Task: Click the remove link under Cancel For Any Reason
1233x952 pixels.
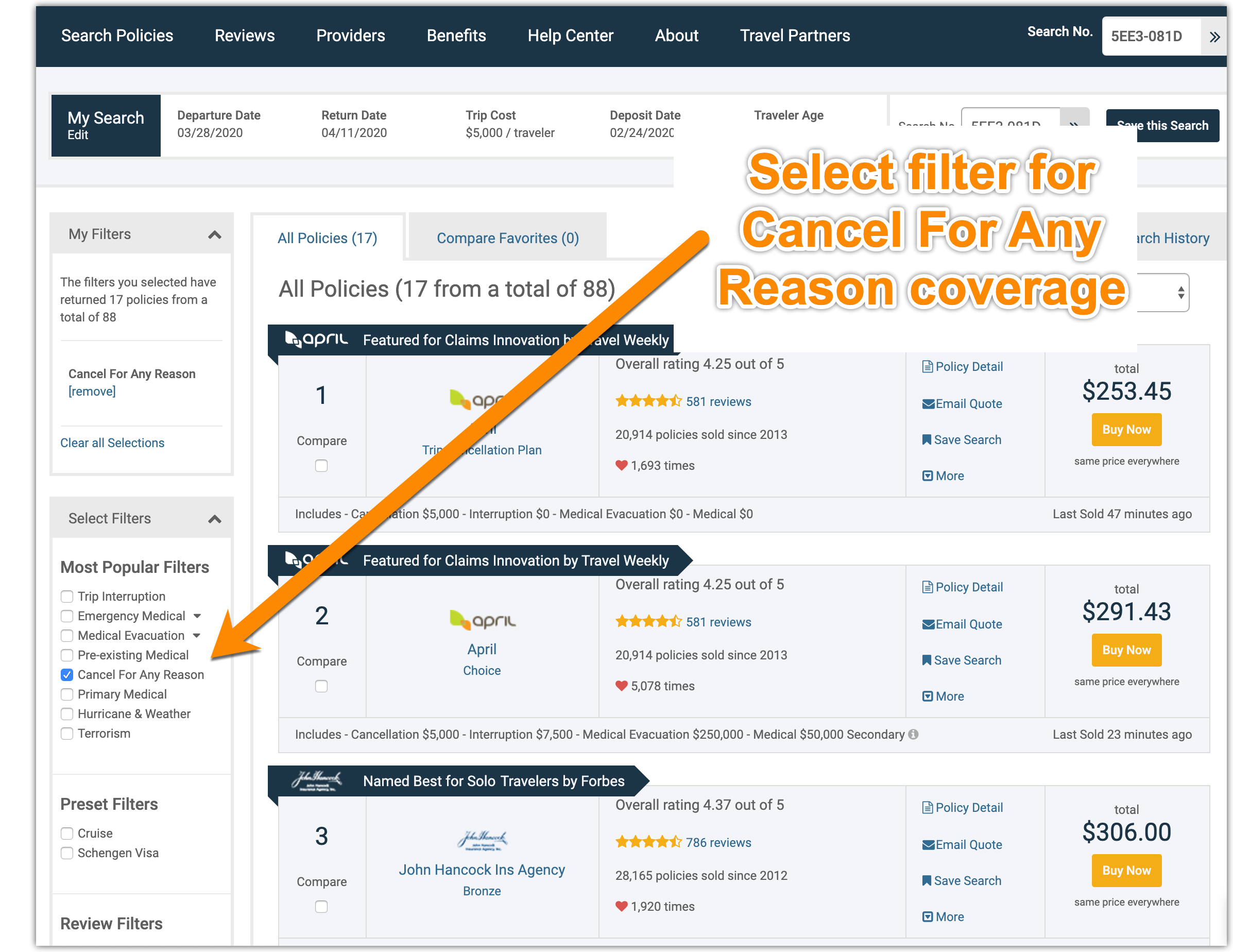Action: 91,391
